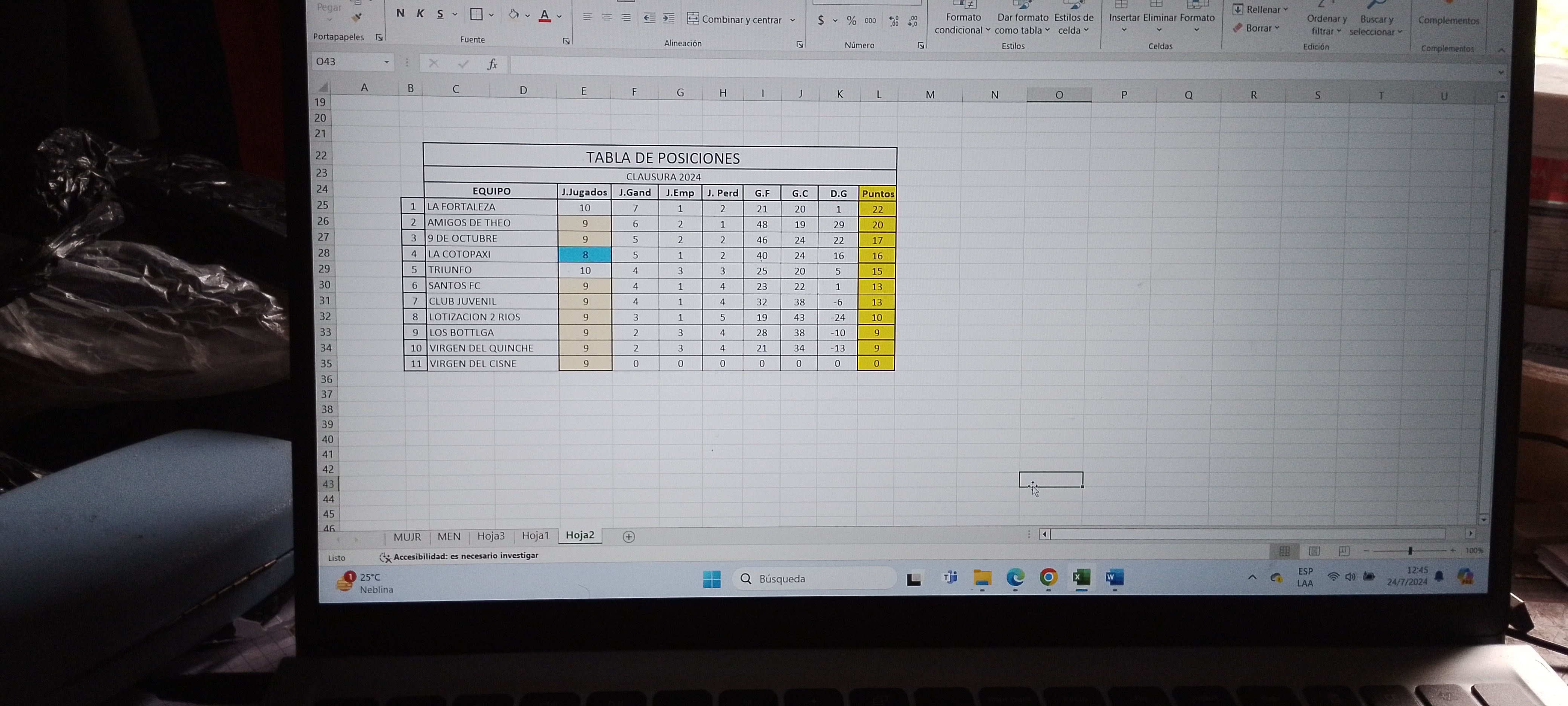
Task: Click the insert function fx icon
Action: pos(492,63)
